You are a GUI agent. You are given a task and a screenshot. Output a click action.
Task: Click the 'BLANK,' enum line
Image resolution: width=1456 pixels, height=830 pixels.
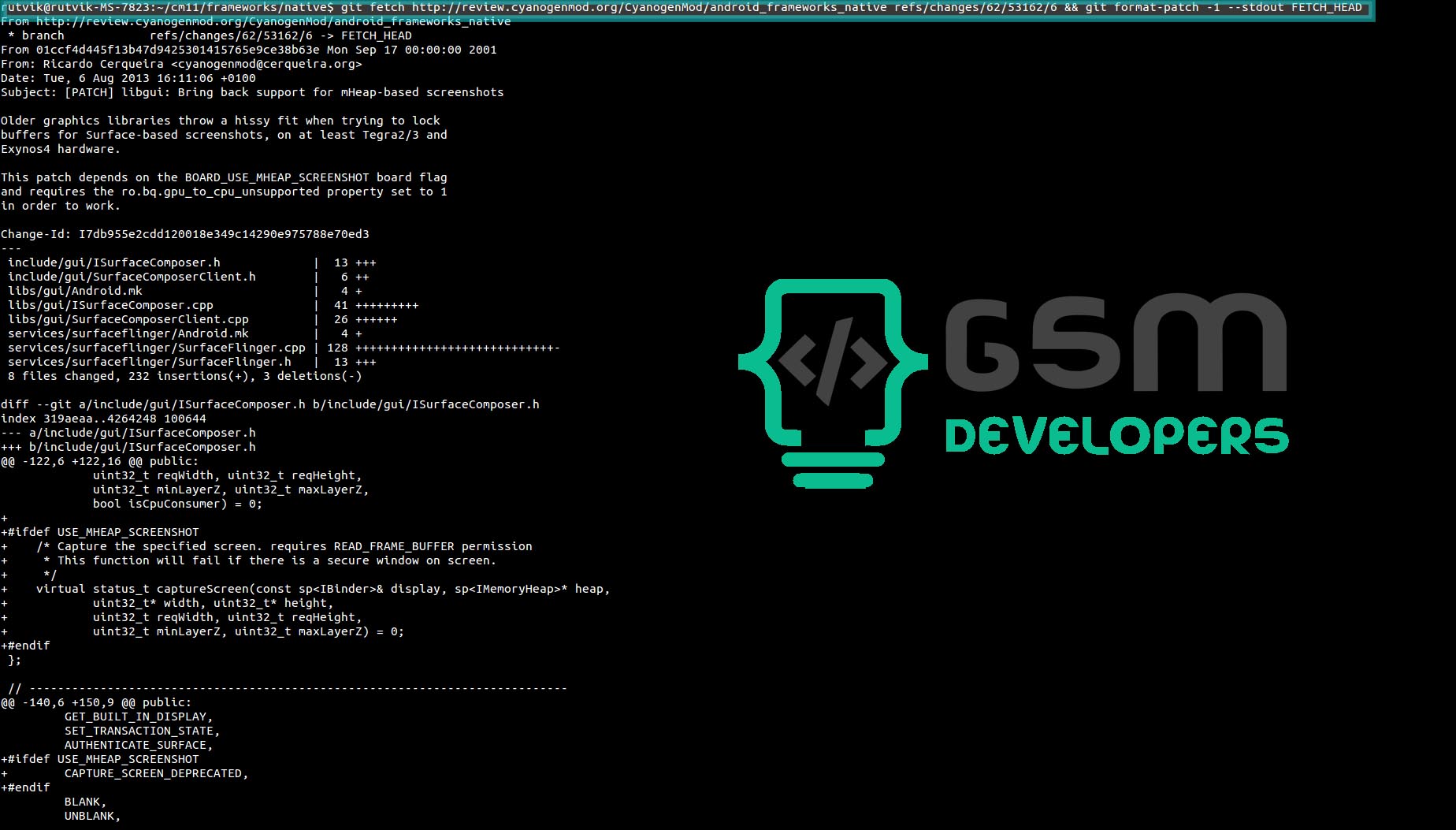coord(85,802)
